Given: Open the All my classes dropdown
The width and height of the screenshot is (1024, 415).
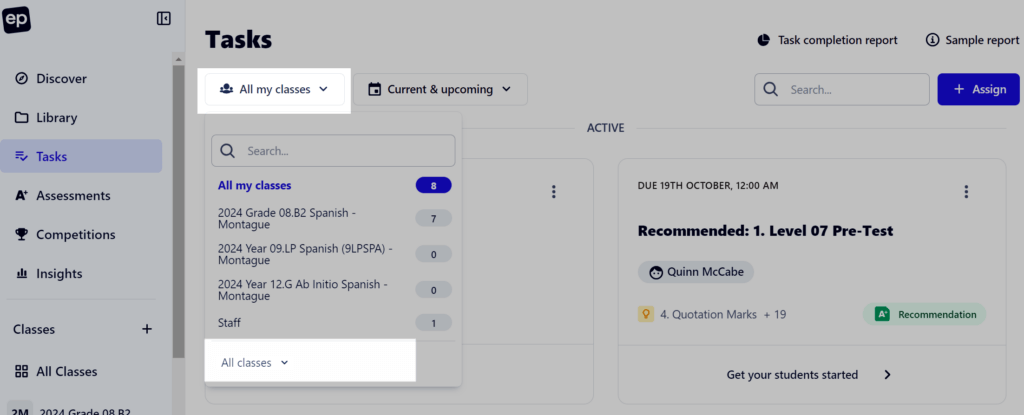Looking at the screenshot, I should 274,89.
